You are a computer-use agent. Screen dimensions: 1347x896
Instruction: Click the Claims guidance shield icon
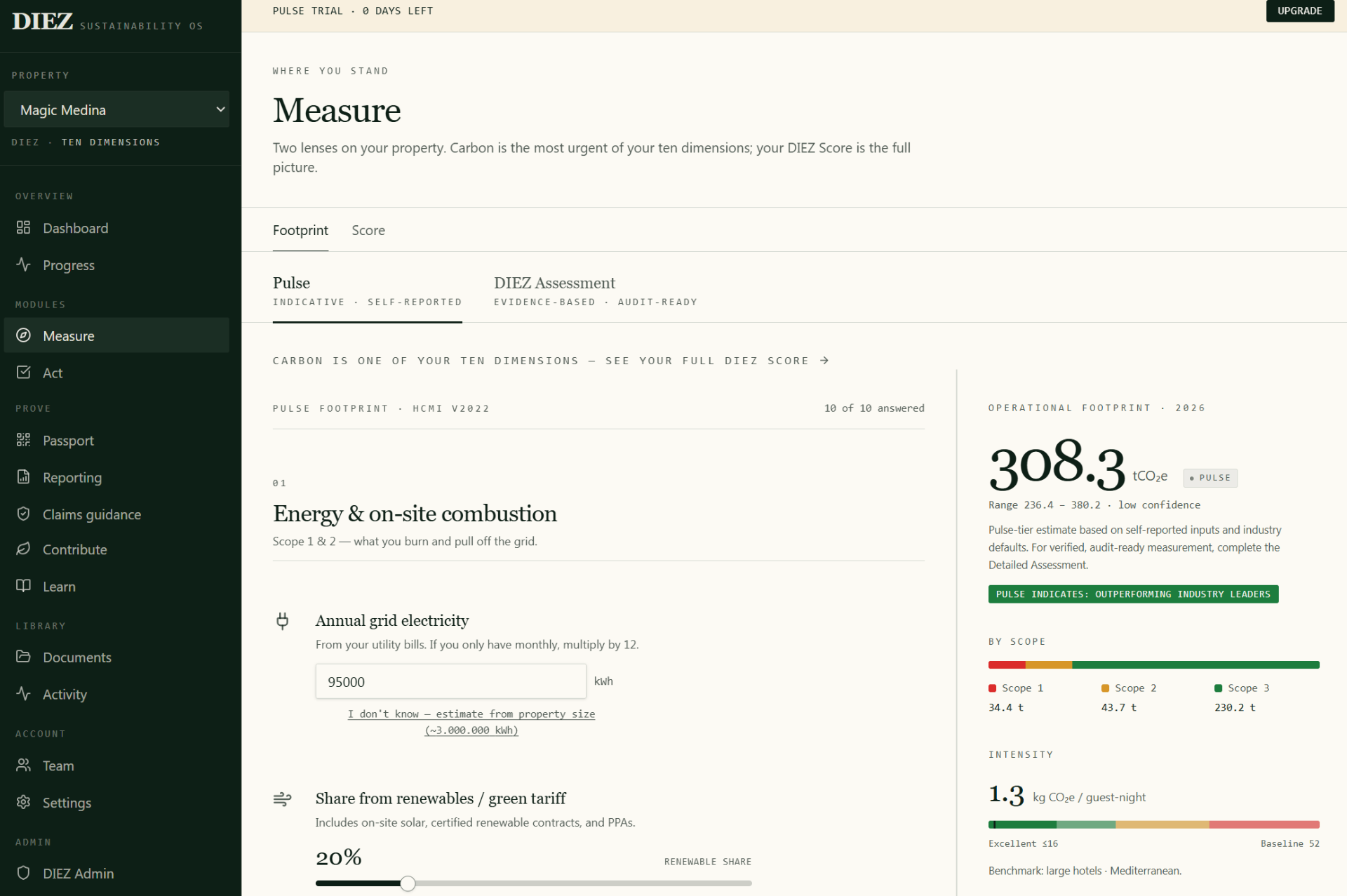(x=23, y=514)
